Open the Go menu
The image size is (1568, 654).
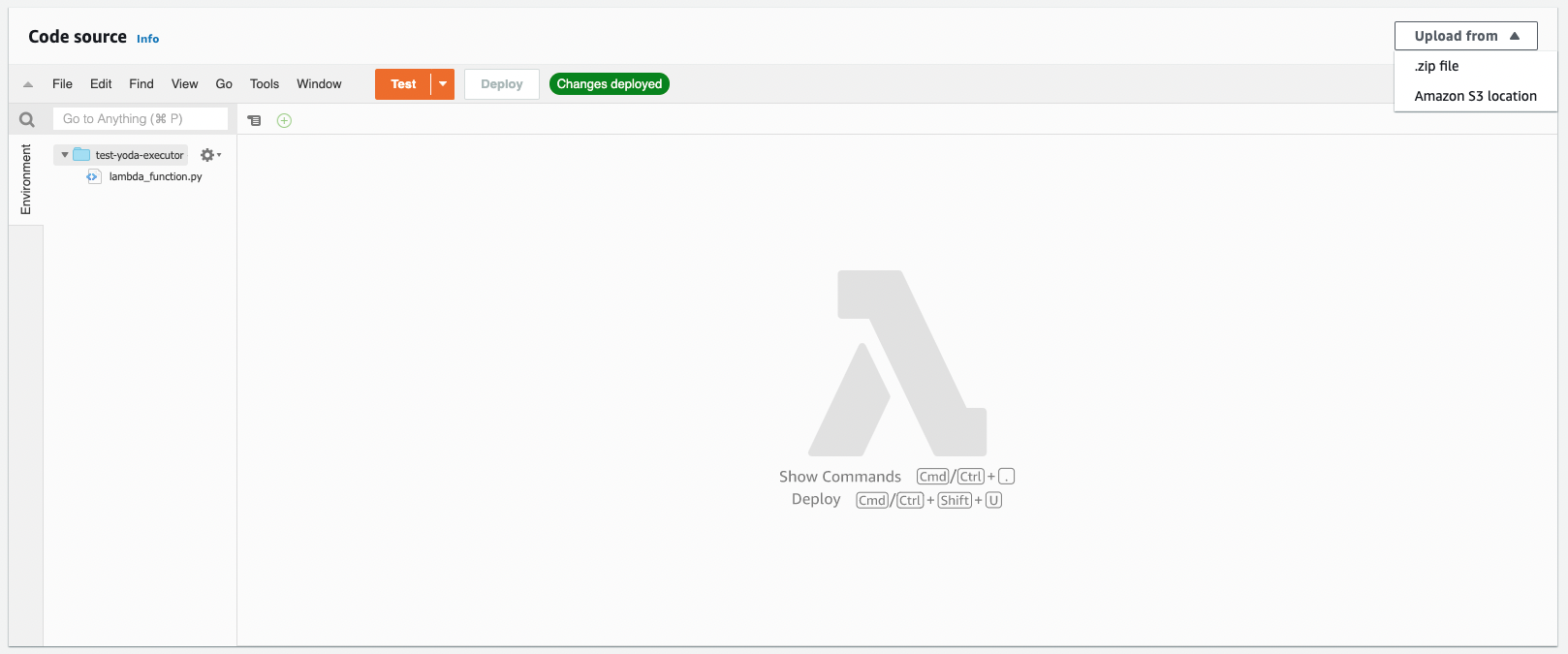[x=224, y=84]
